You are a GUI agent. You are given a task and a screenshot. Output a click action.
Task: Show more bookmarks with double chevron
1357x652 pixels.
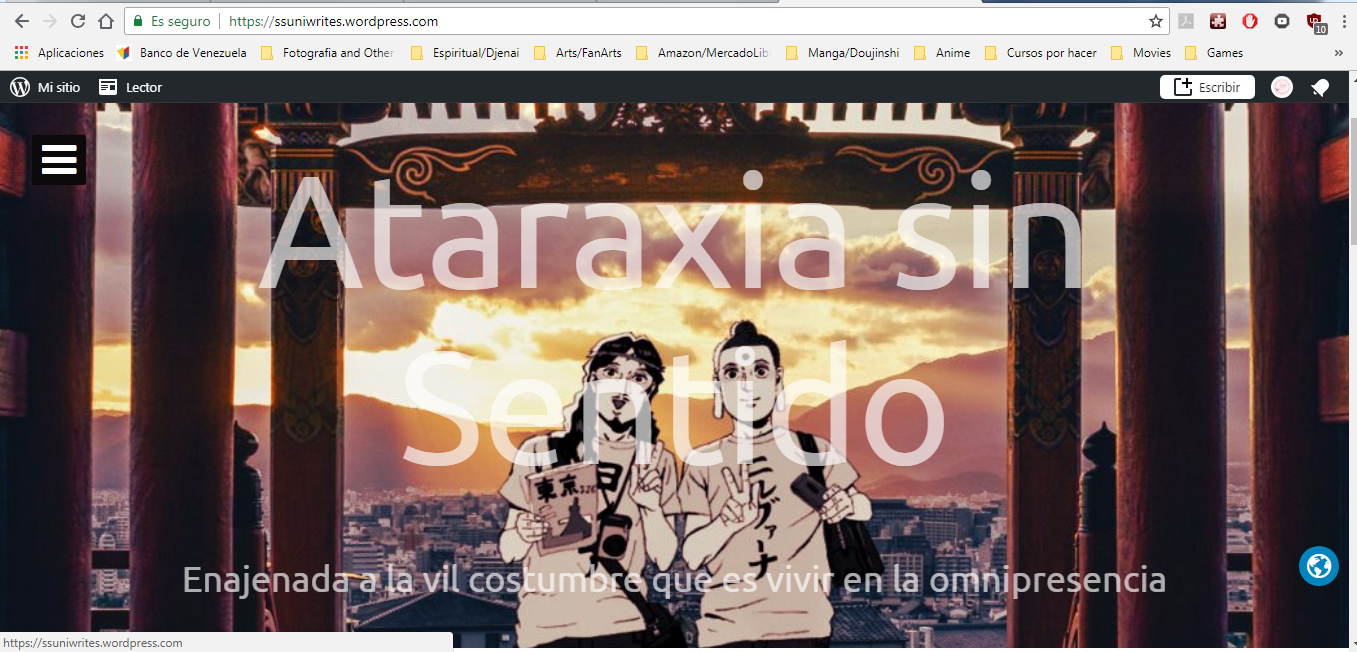tap(1339, 53)
